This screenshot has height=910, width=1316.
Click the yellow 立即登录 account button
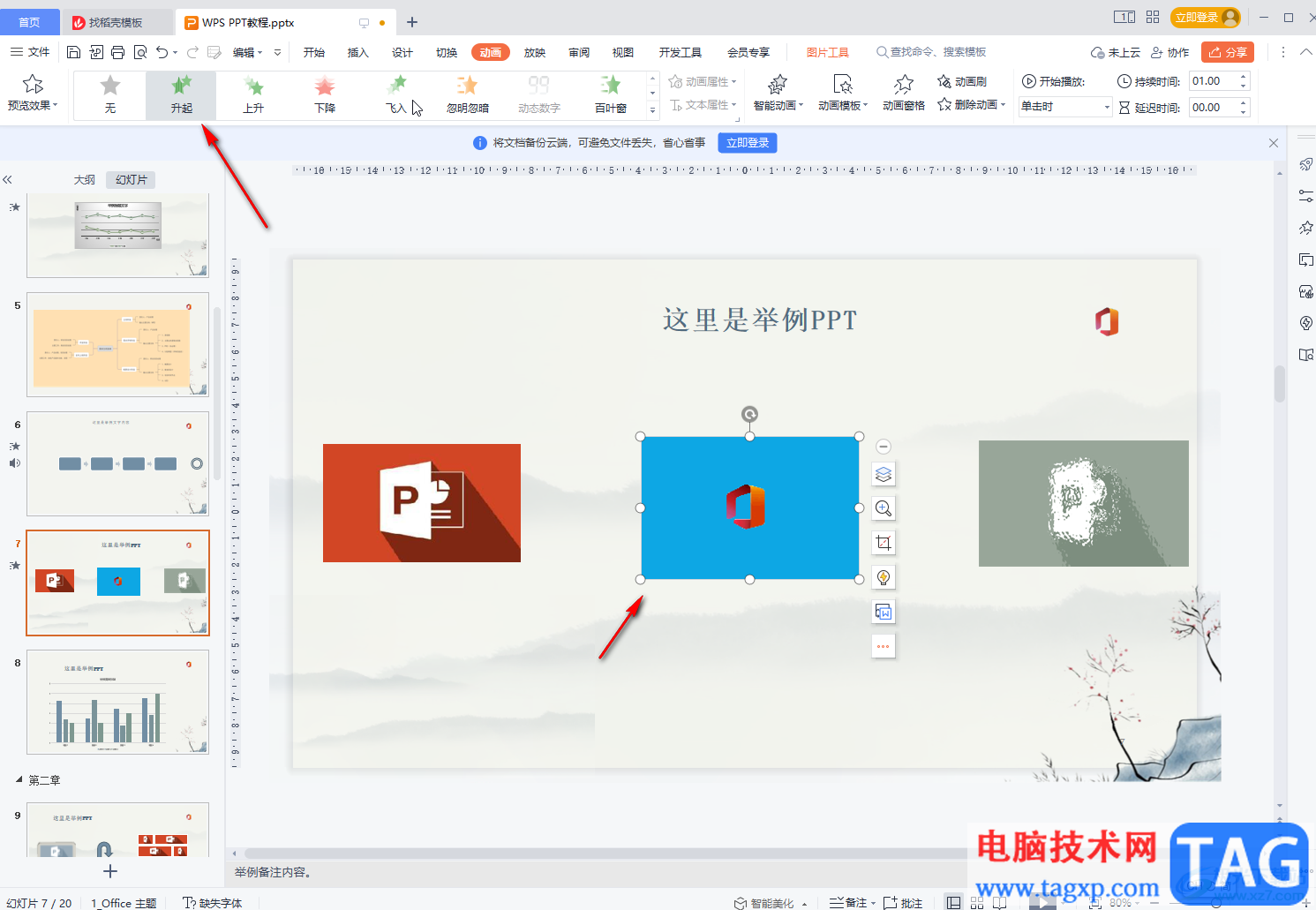pos(1206,18)
